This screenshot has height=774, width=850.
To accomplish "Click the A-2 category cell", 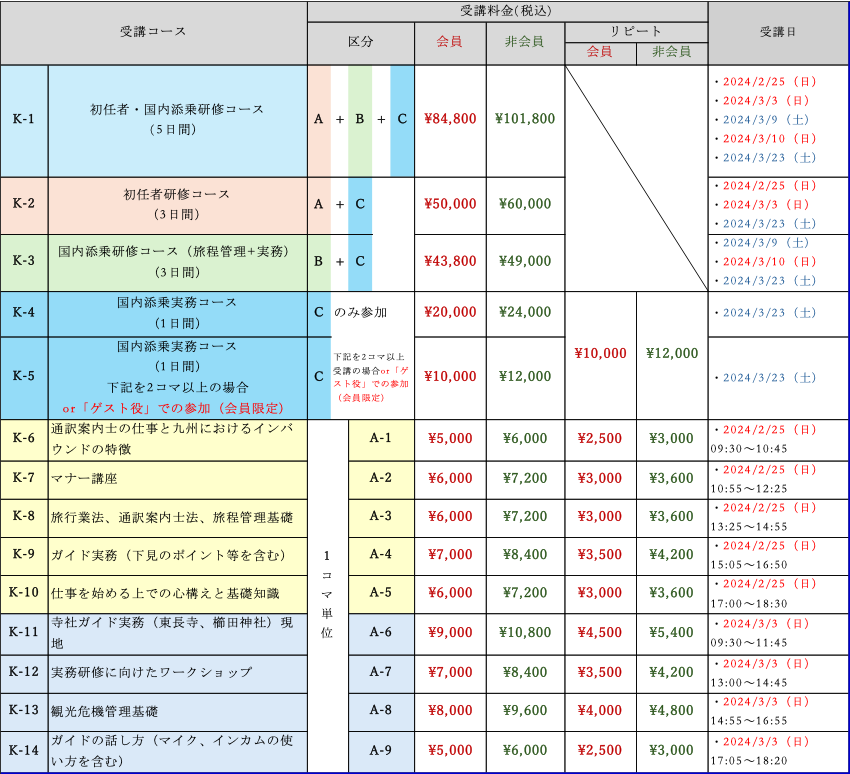I will (381, 480).
